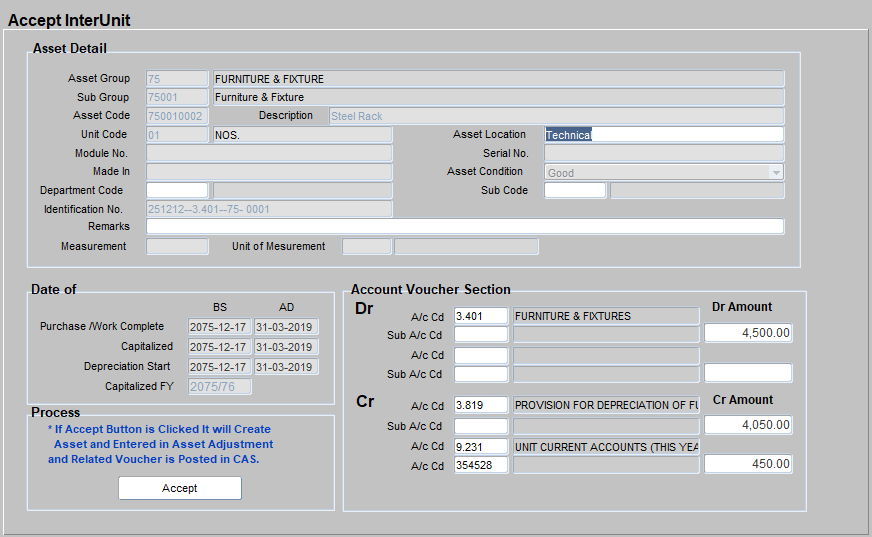Click the A/c Cd field showing 354528
The width and height of the screenshot is (872, 537).
[x=481, y=464]
